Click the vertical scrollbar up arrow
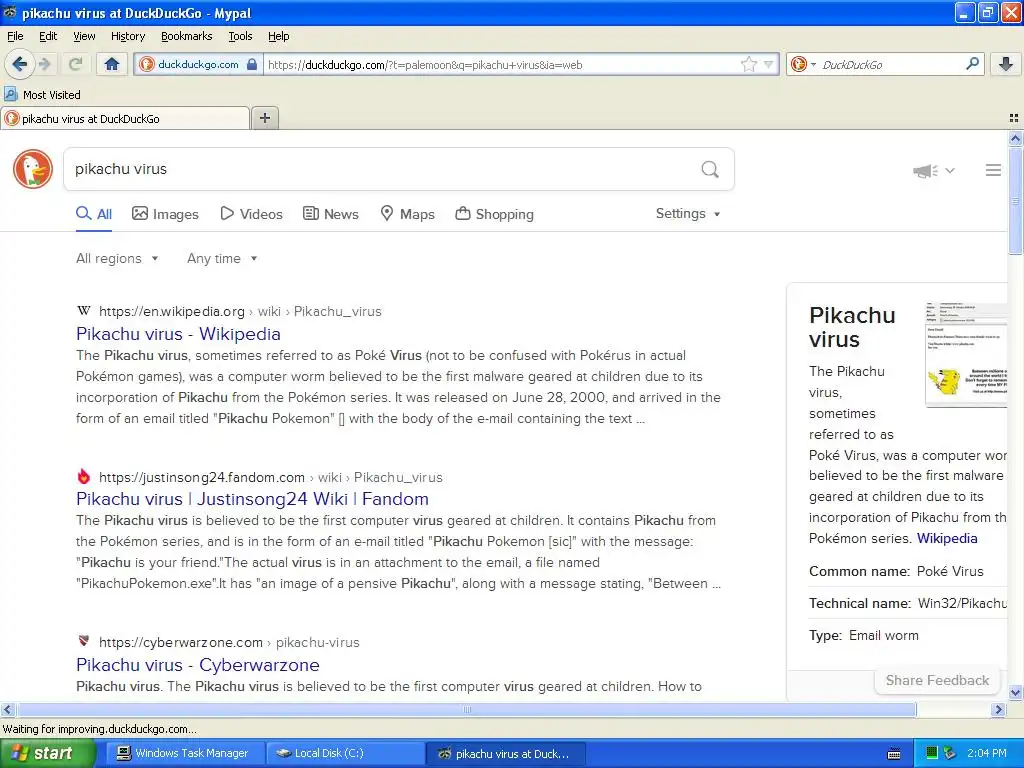The width and height of the screenshot is (1024, 768). (1015, 138)
